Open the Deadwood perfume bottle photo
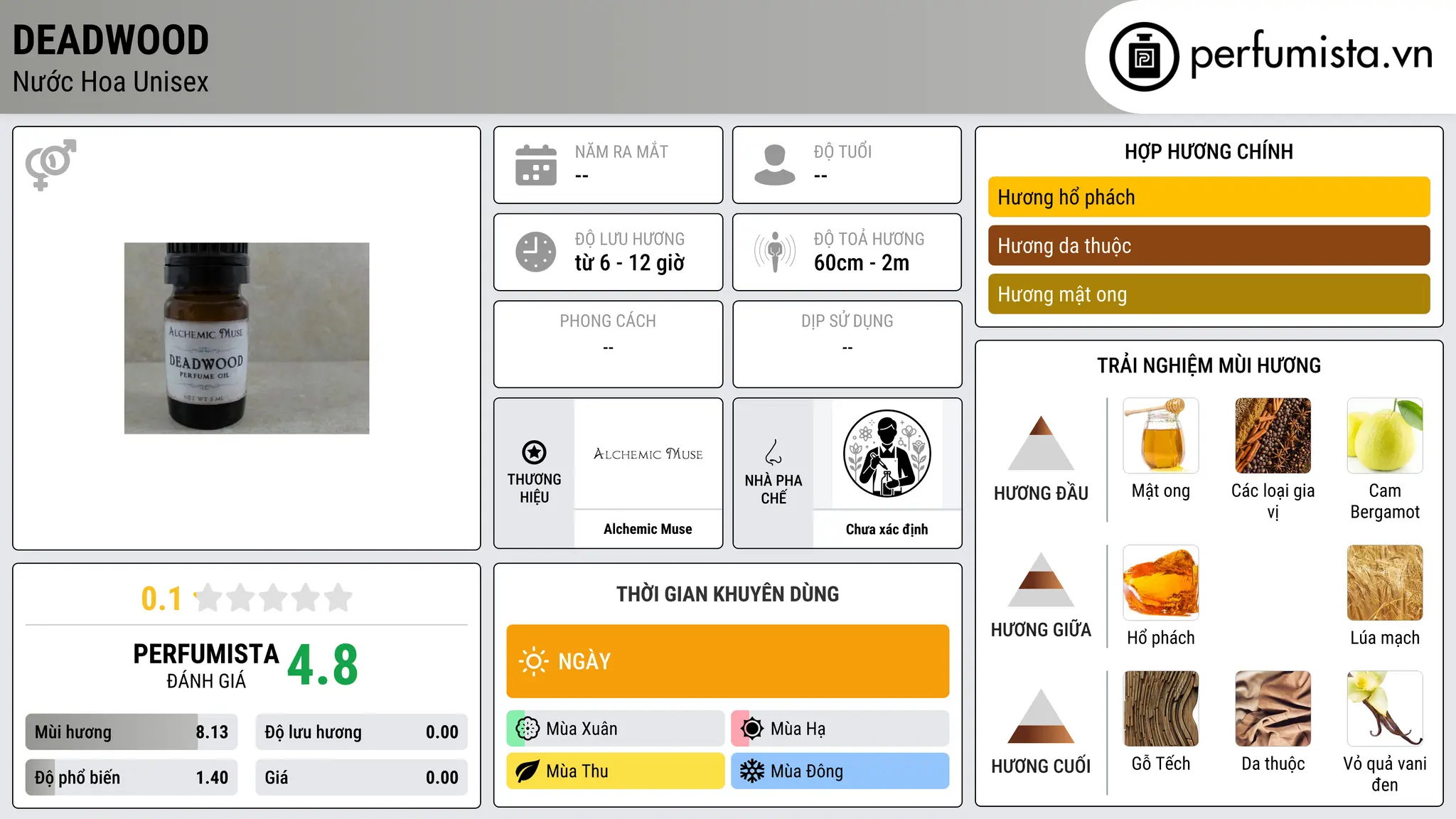Viewport: 1456px width, 819px height. click(x=247, y=338)
